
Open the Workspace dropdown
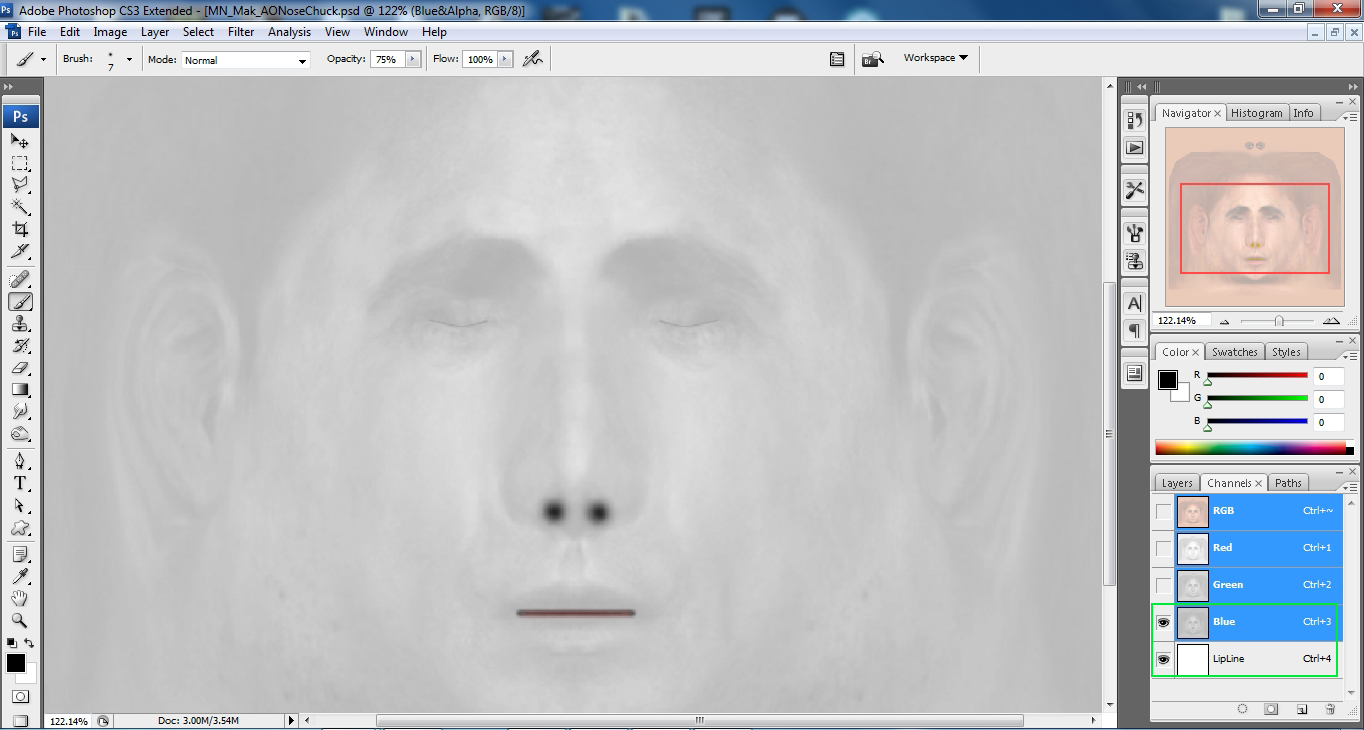(936, 58)
